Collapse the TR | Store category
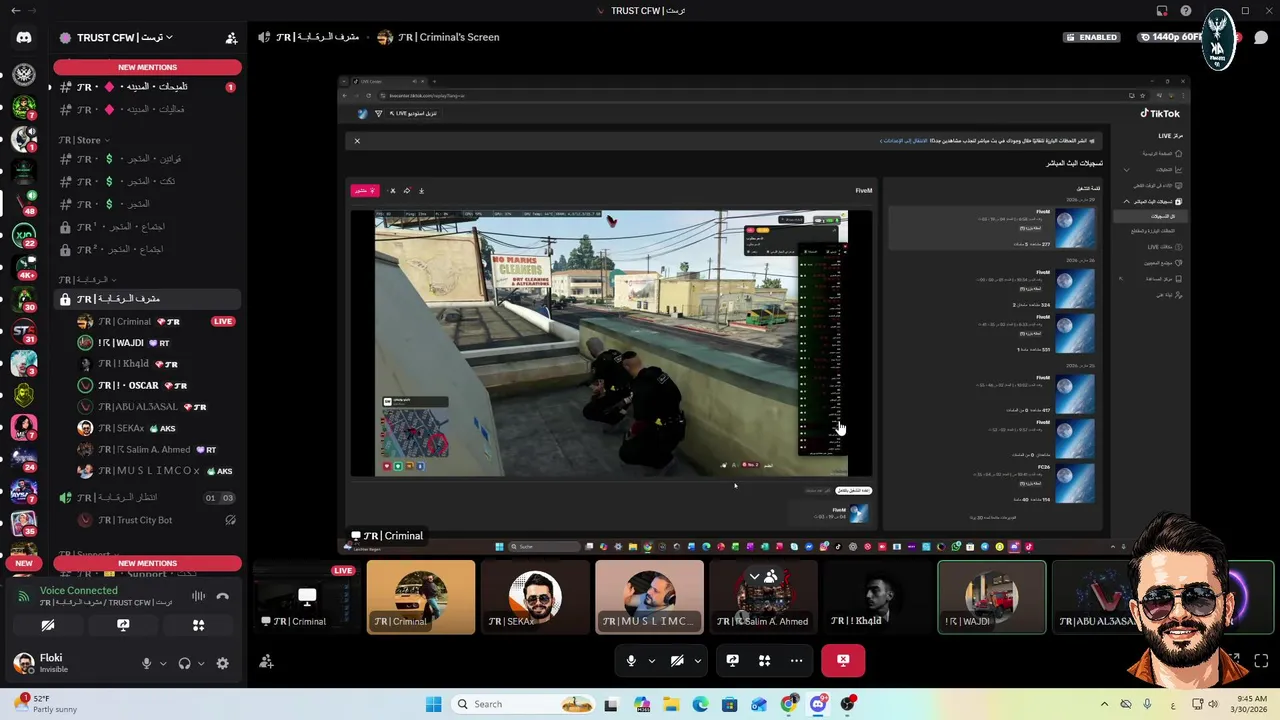The width and height of the screenshot is (1280, 720). coord(84,140)
